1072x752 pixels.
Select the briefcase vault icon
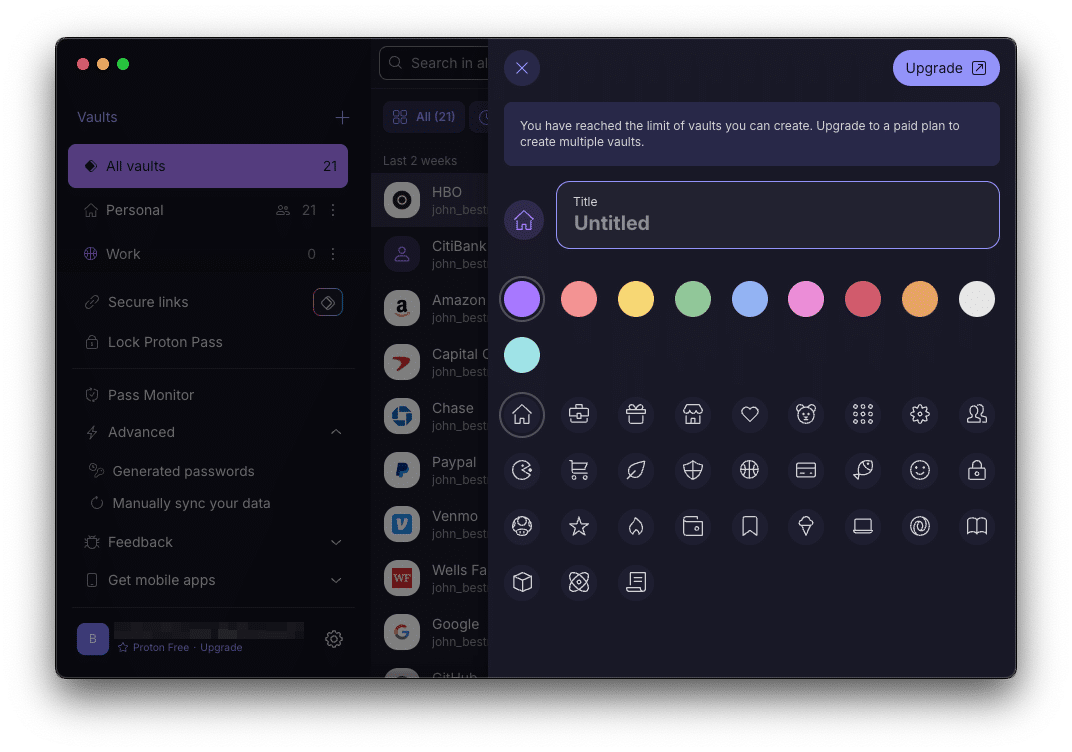578,414
